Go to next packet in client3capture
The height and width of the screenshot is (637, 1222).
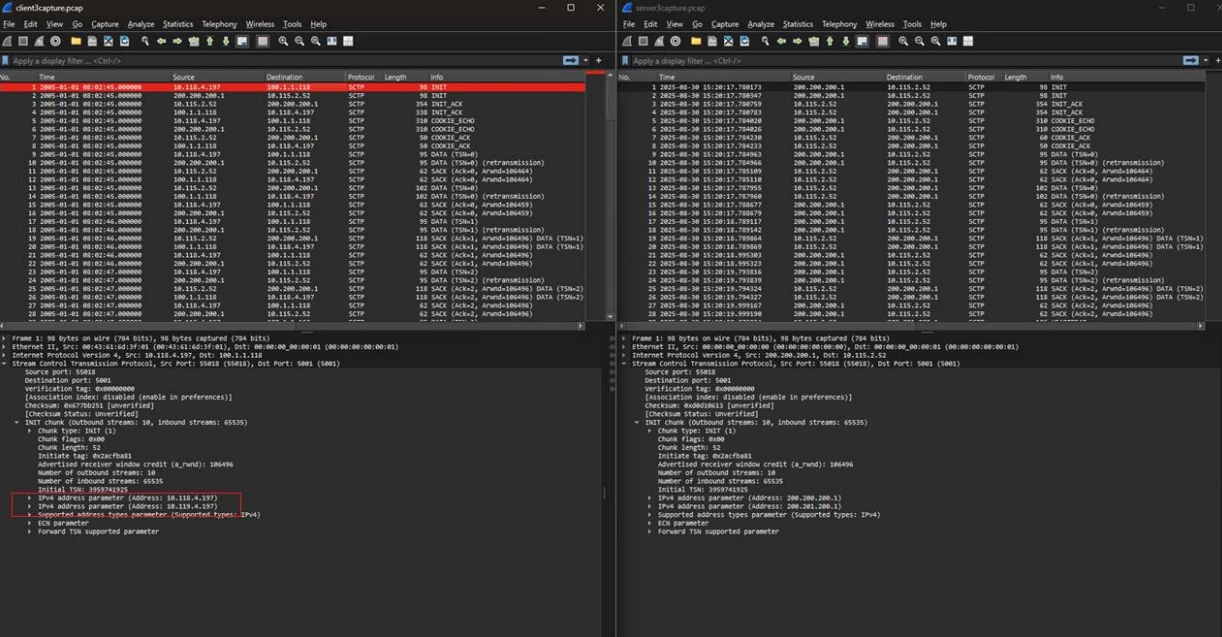coord(177,41)
